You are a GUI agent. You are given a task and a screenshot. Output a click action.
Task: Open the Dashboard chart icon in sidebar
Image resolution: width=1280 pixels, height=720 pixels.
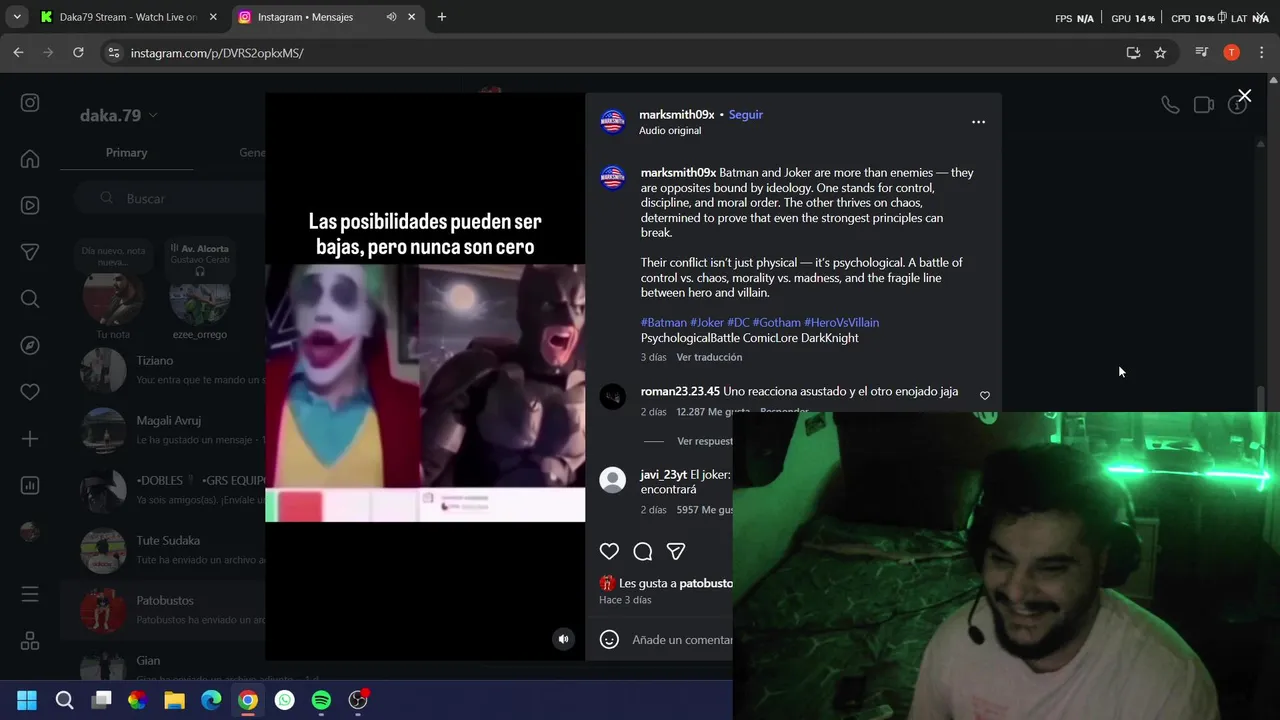coord(30,485)
